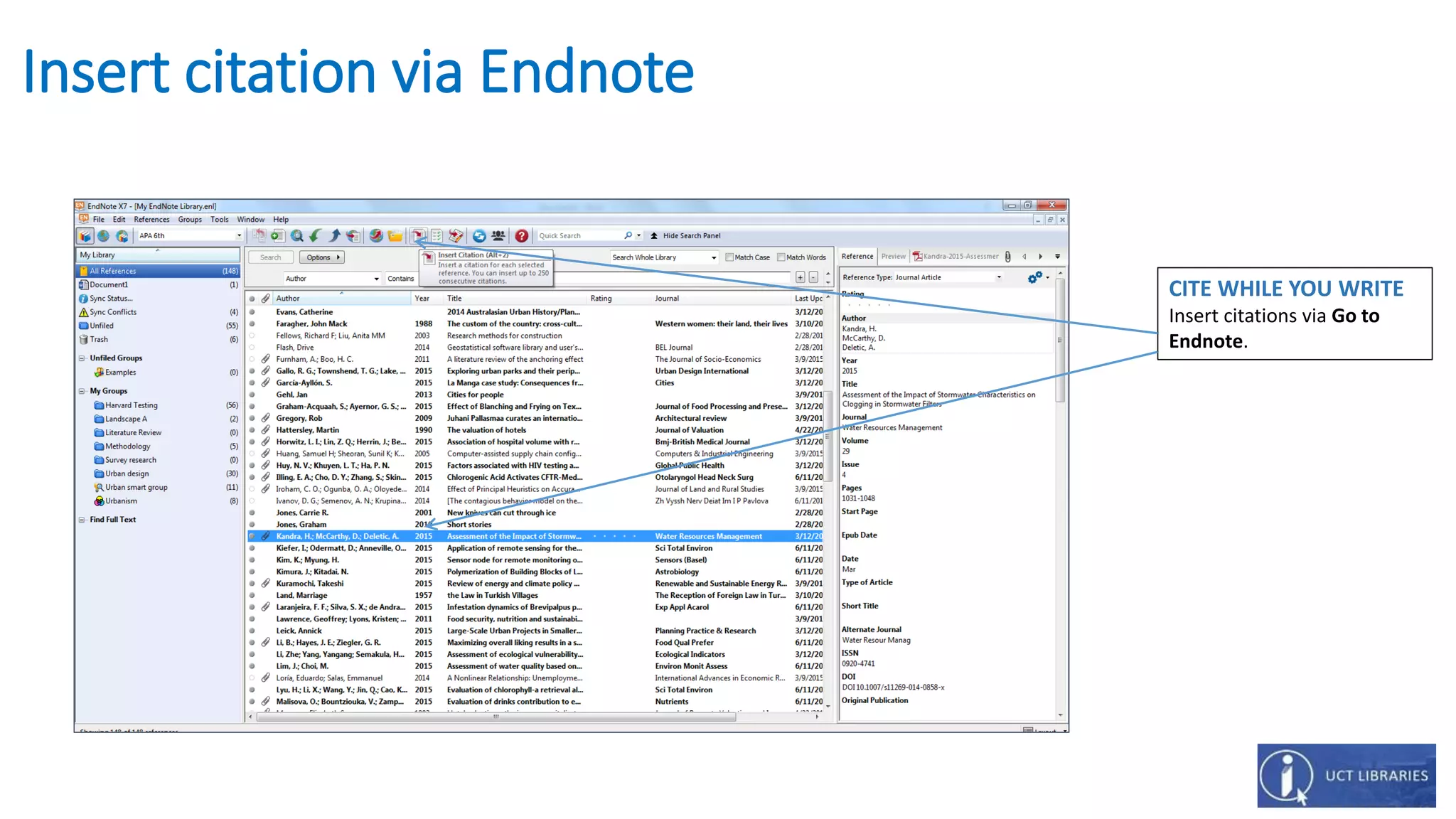Screen dimensions: 1456x819
Task: Click the vertical scrollbar of reference panel
Action: (1060, 341)
